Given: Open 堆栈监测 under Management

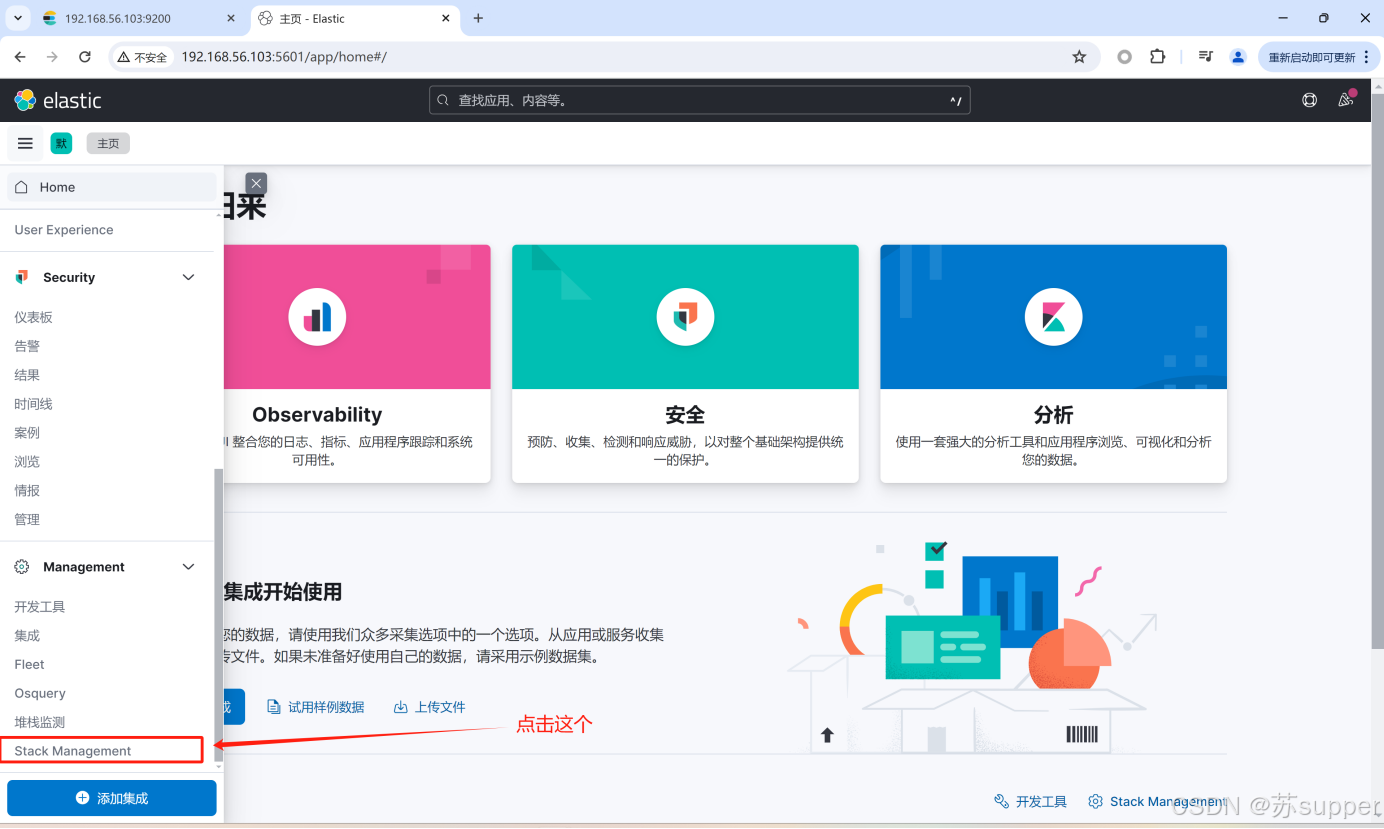Looking at the screenshot, I should coord(39,723).
